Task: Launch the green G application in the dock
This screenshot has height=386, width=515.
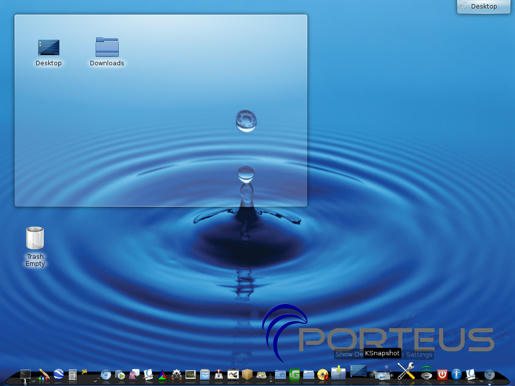Action: (294, 375)
